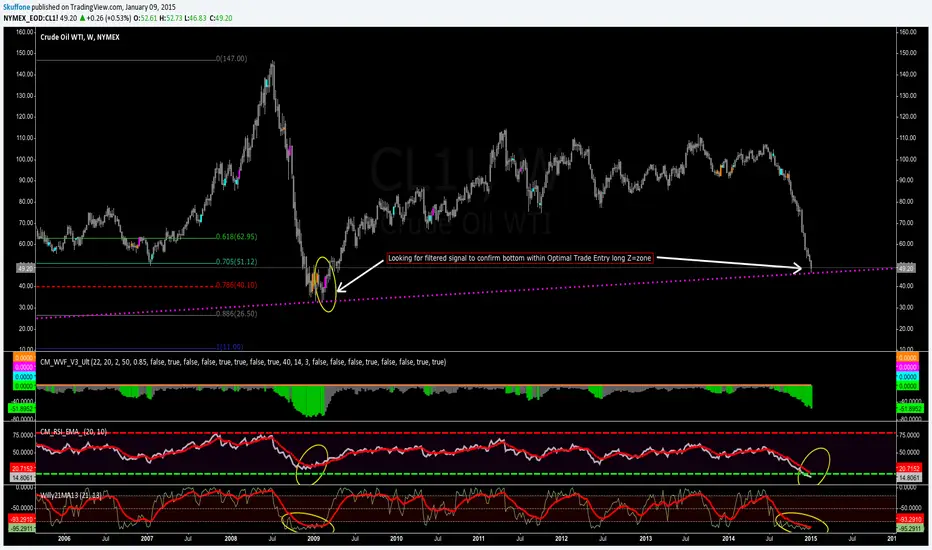Click the 49.20 current price tag on the left scale
The image size is (932, 550).
click(25, 269)
